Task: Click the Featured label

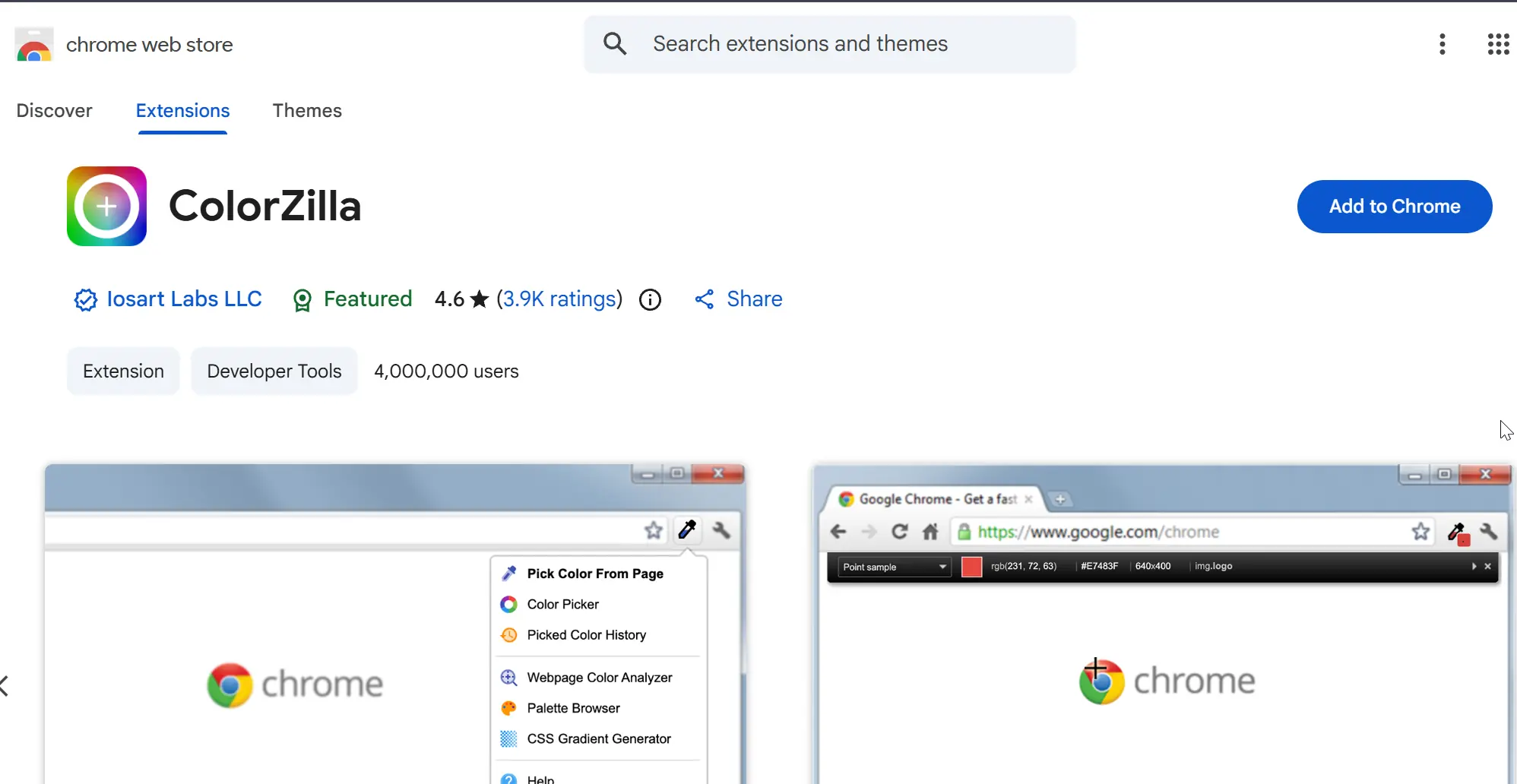Action: click(x=368, y=299)
